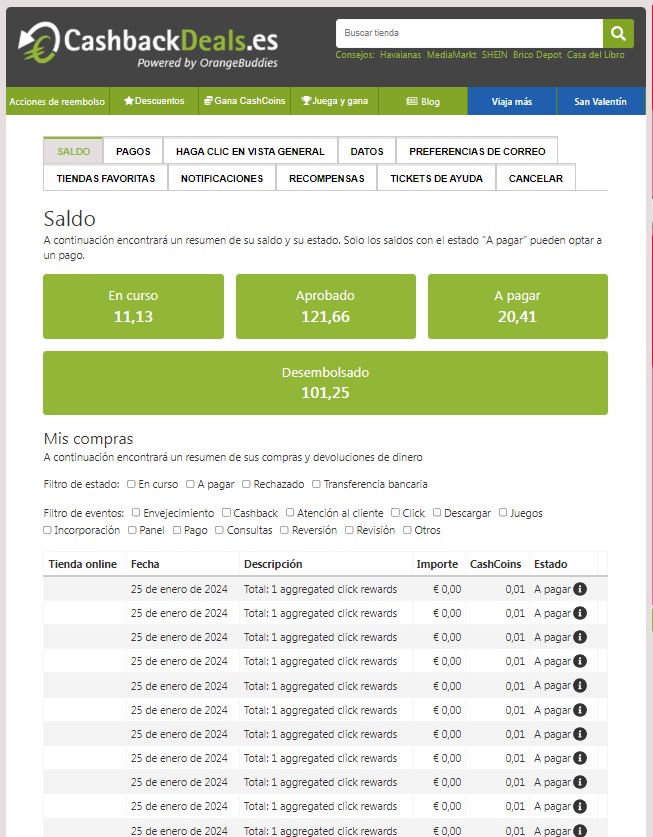Click the Viaja más button
The height and width of the screenshot is (837, 653).
(511, 101)
